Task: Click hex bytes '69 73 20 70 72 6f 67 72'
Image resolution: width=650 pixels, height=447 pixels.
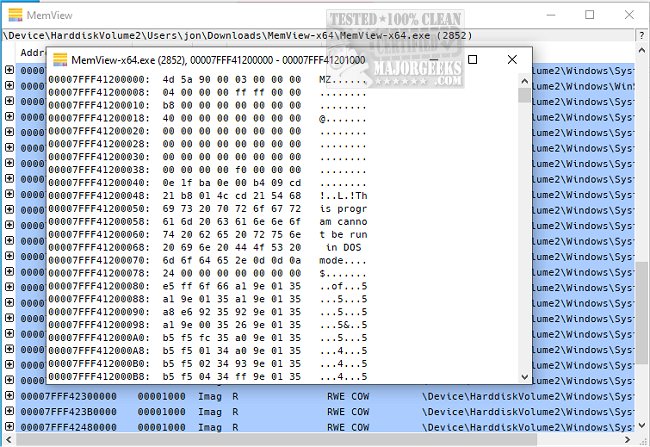Action: coord(232,209)
